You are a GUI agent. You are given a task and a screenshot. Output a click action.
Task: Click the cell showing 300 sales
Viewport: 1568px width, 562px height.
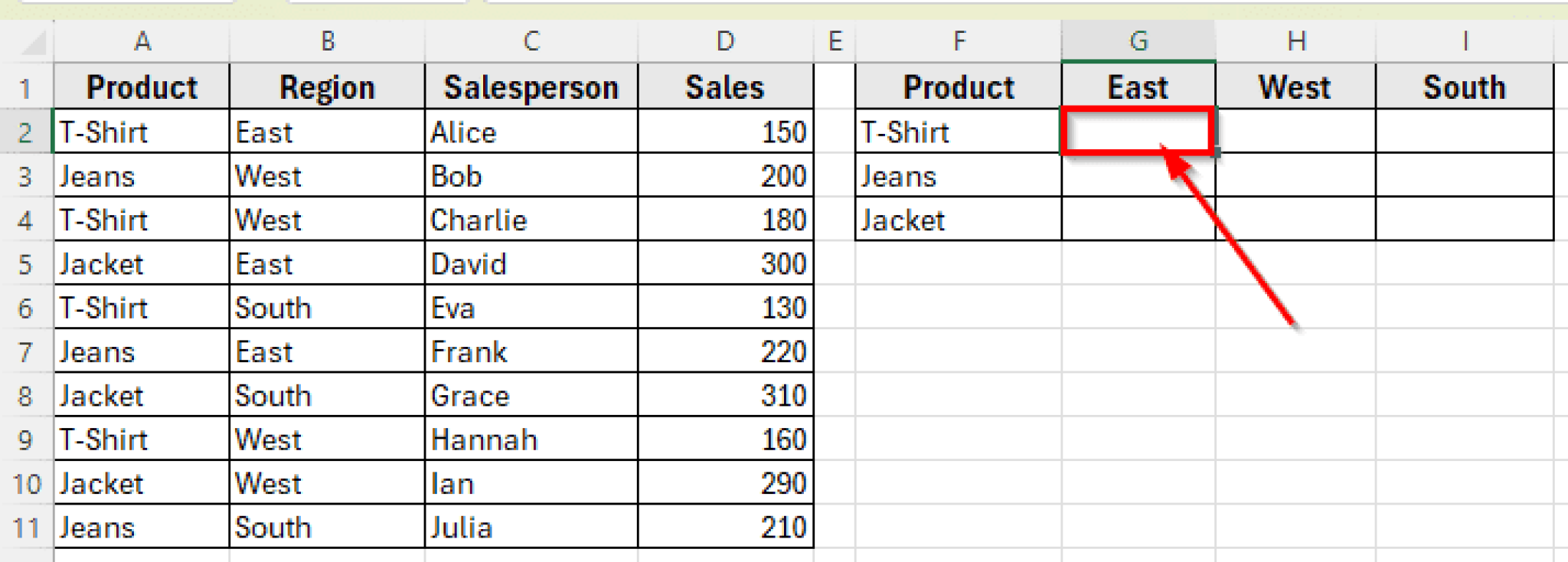point(724,263)
